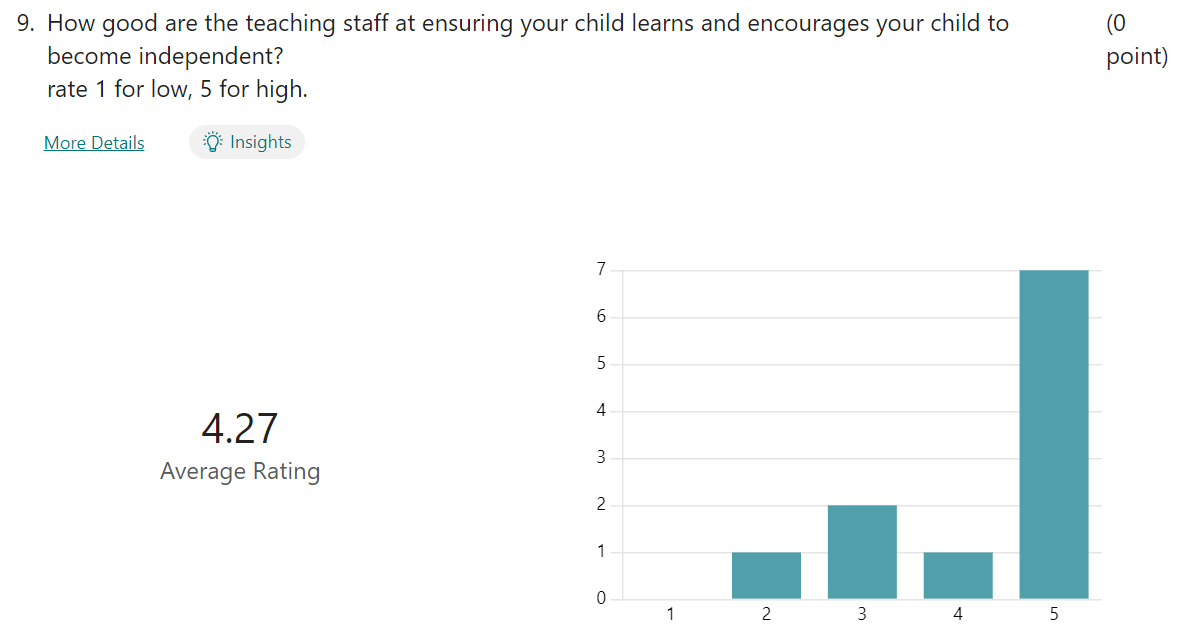The image size is (1185, 643).
Task: Click x-axis label 3
Action: 862,614
